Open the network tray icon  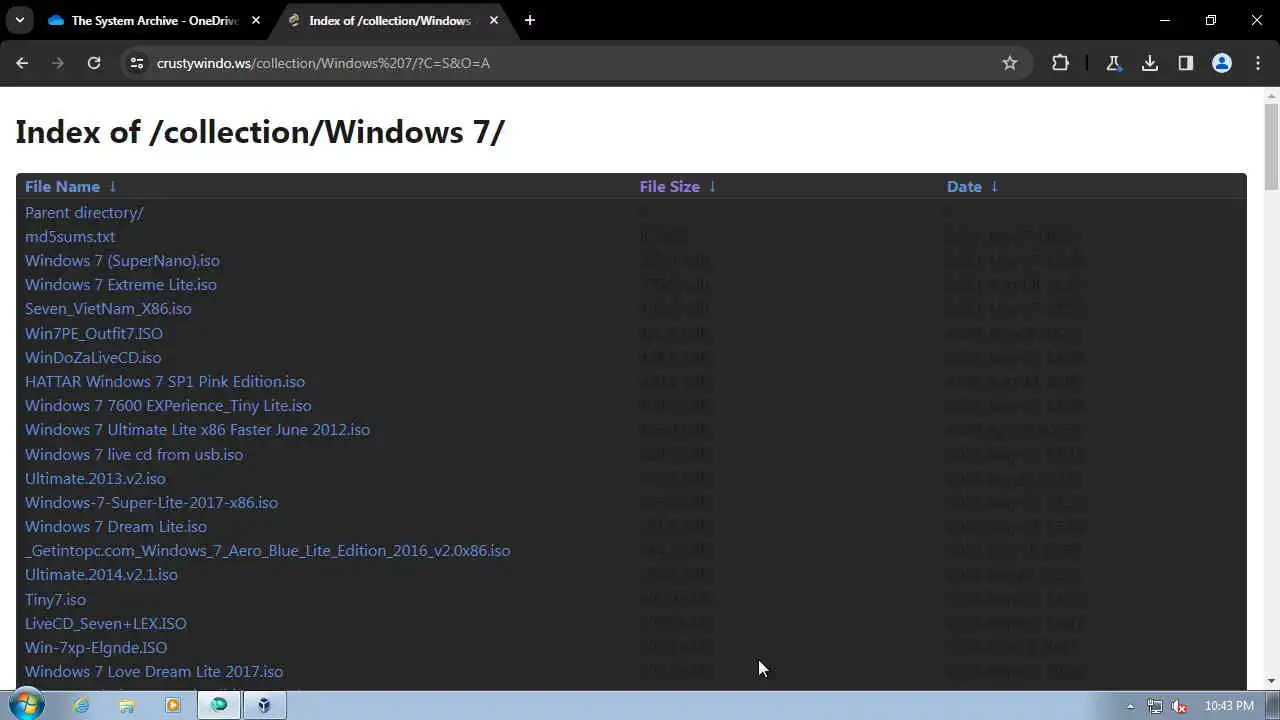coord(1155,706)
